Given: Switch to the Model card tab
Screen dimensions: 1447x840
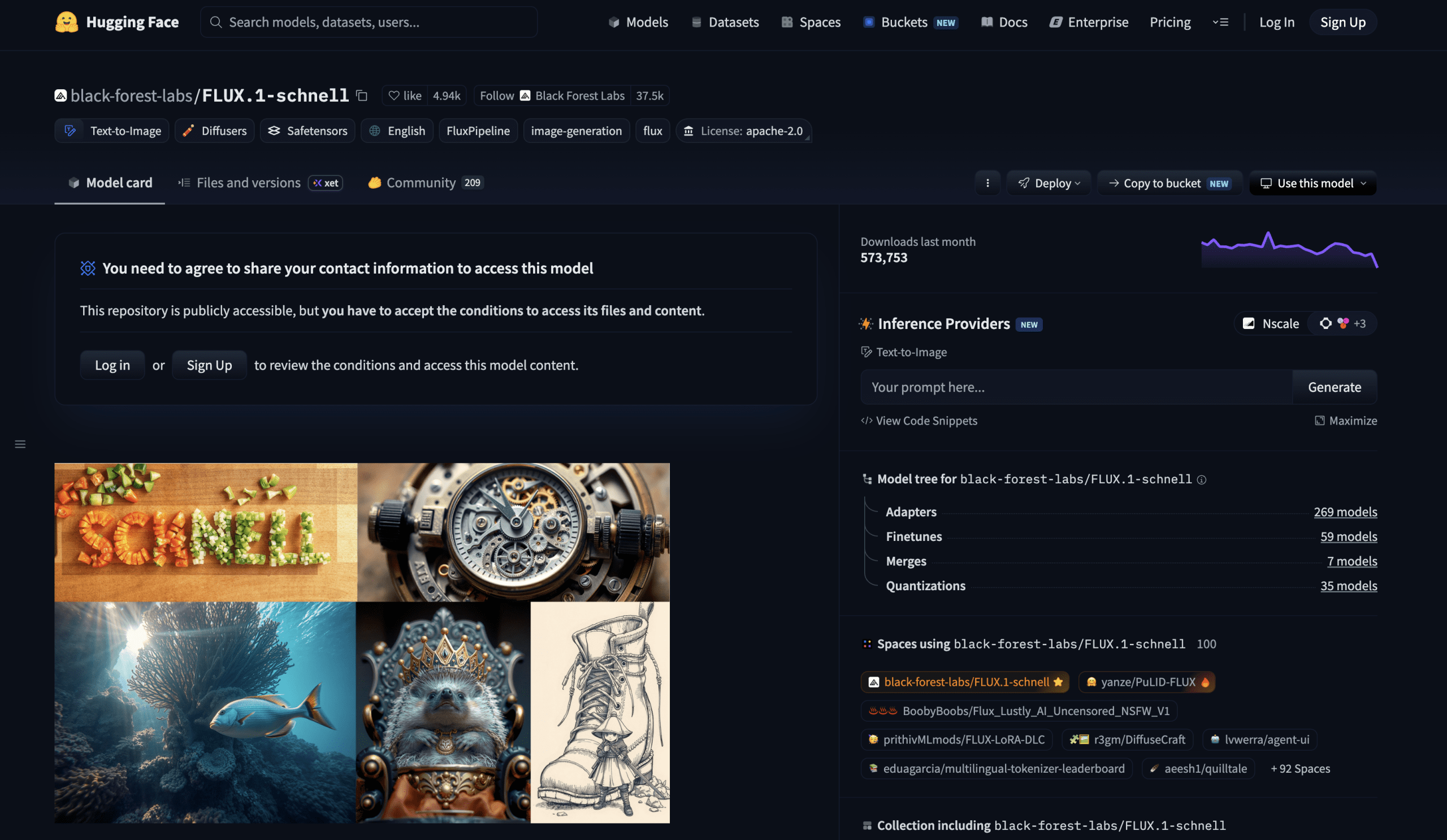Looking at the screenshot, I should click(110, 183).
